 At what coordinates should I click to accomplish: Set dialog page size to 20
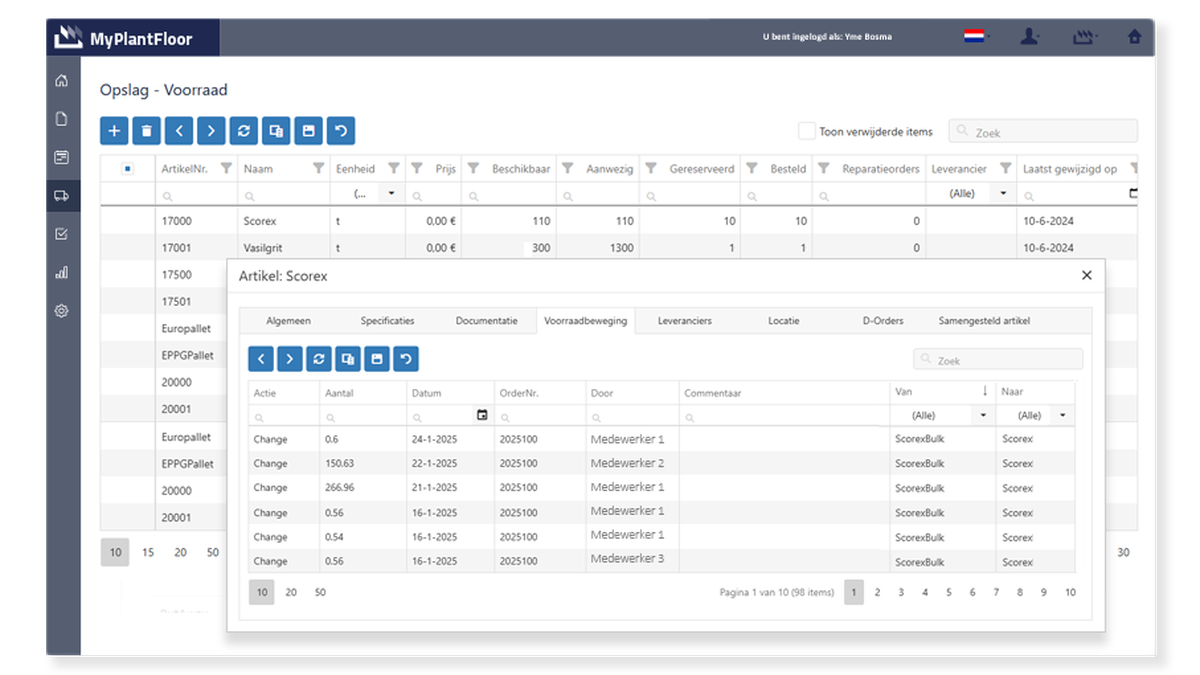pyautogui.click(x=291, y=592)
